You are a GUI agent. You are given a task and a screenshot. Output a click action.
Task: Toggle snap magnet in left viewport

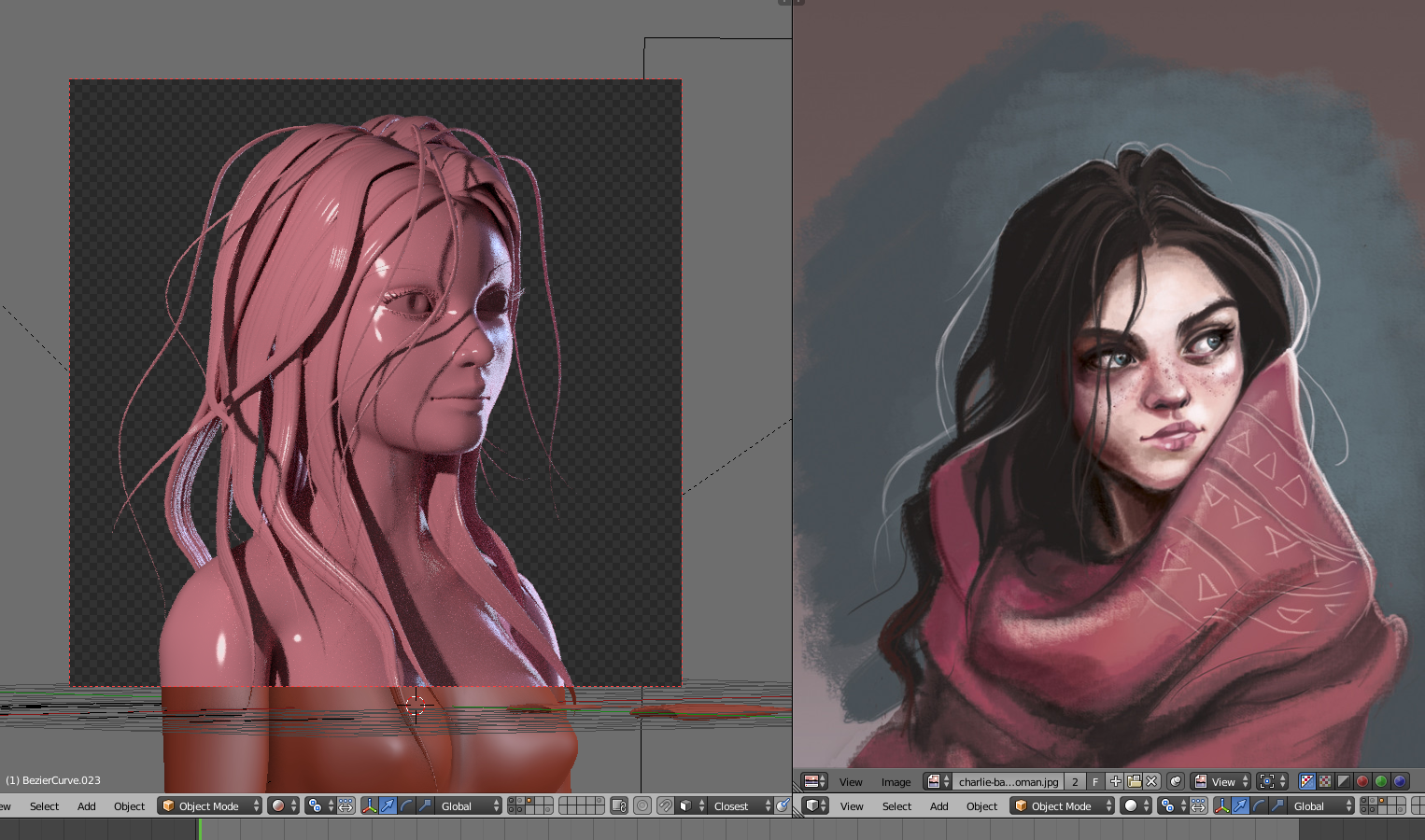click(665, 805)
